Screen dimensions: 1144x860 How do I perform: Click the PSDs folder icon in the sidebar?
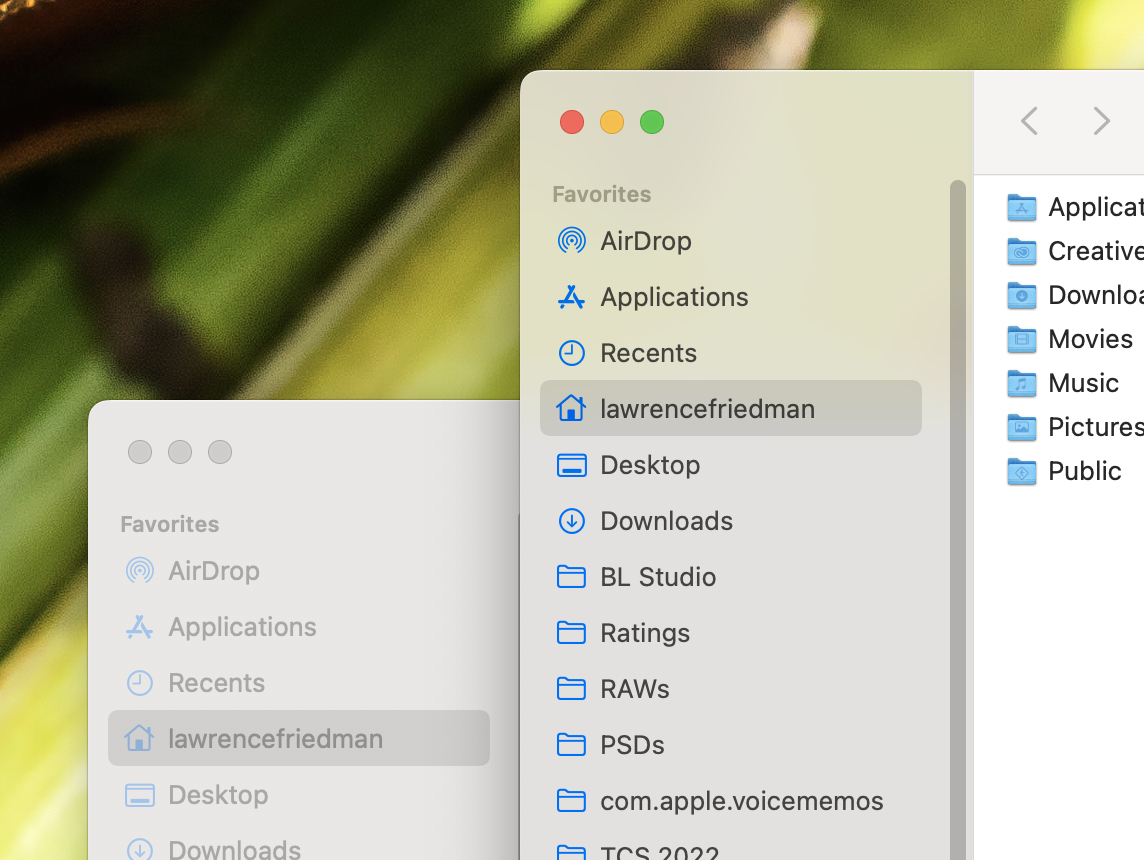[x=571, y=745]
